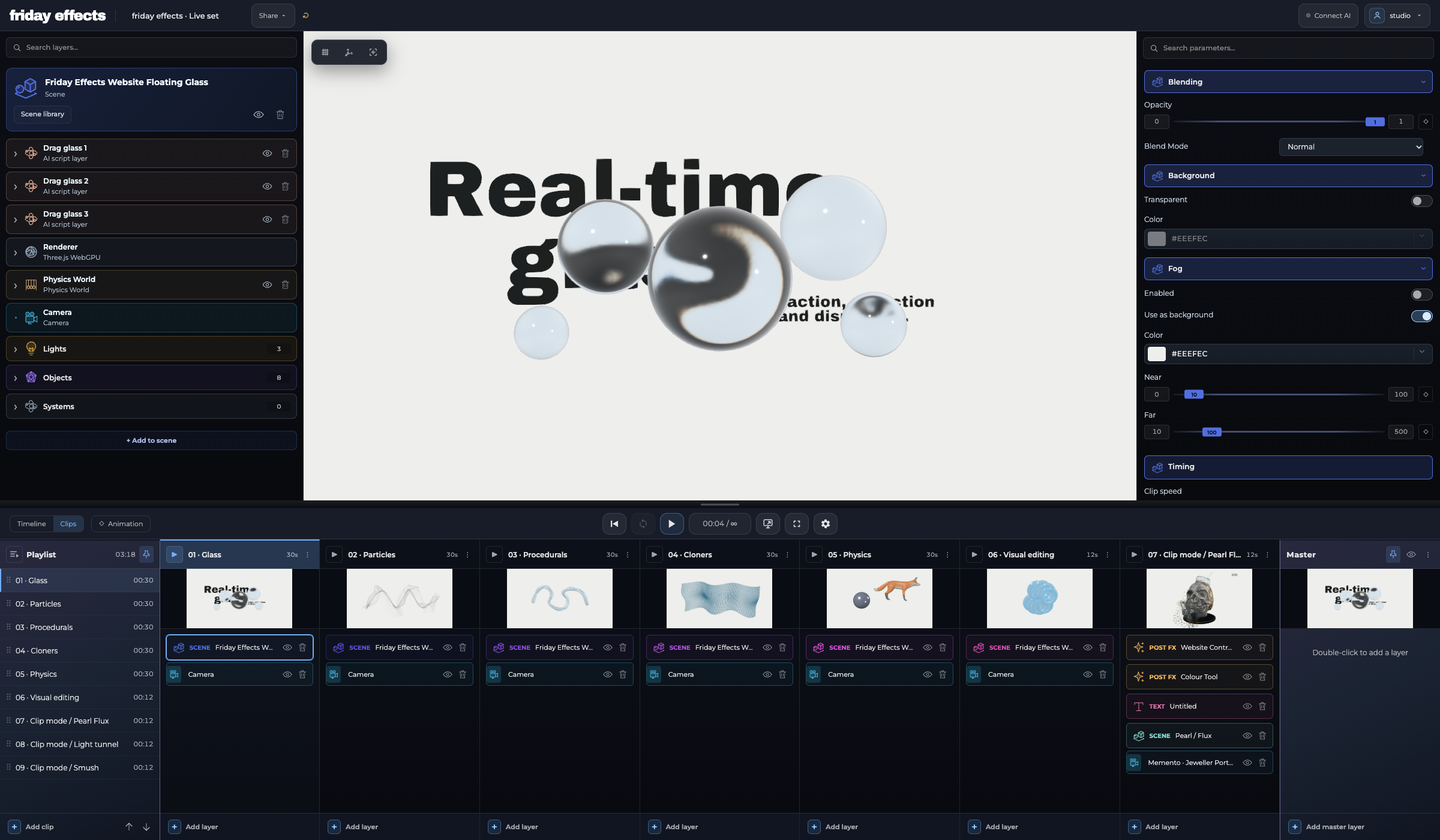Expand the Renderer layer row
The width and height of the screenshot is (1440, 840).
[x=16, y=253]
